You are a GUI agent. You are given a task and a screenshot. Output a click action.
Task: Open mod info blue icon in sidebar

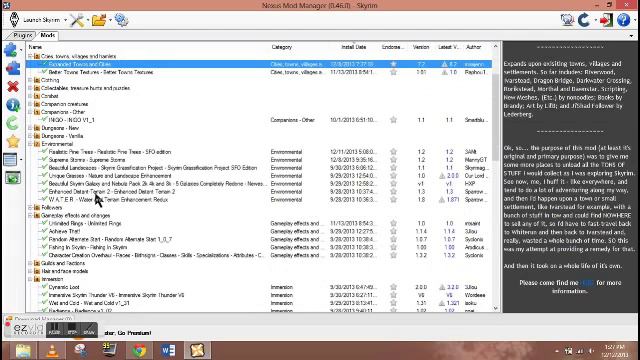[x=13, y=105]
